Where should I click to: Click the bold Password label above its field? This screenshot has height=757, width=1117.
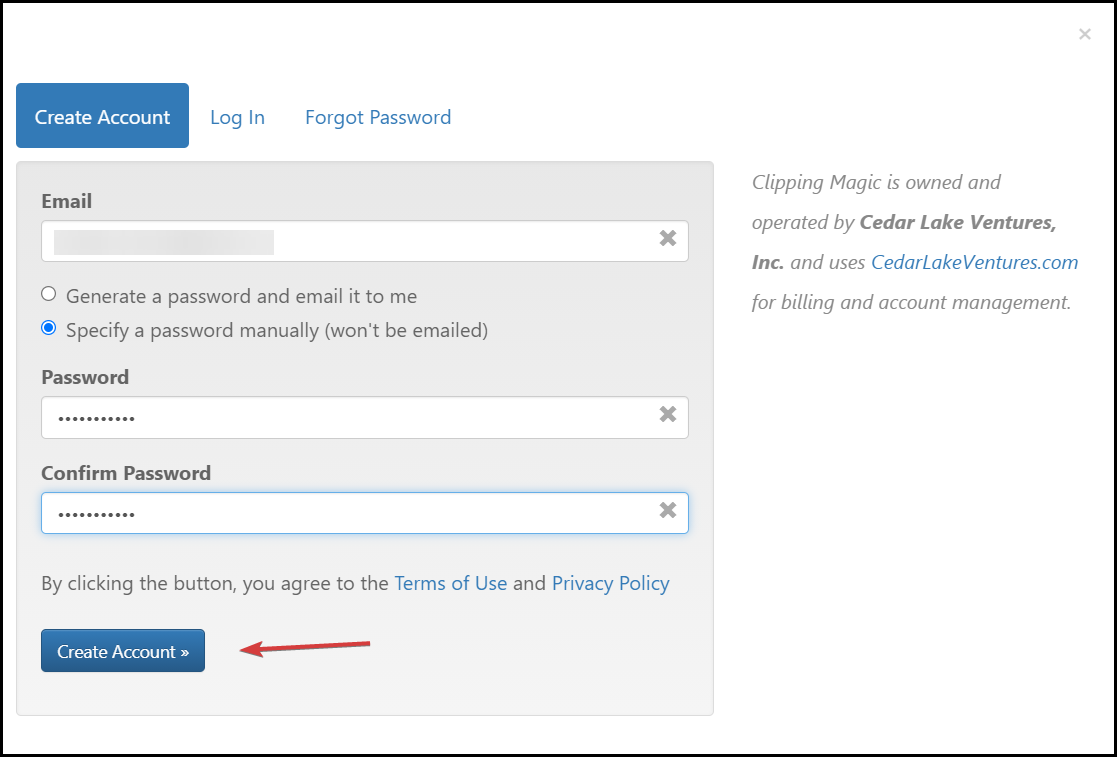coord(85,377)
